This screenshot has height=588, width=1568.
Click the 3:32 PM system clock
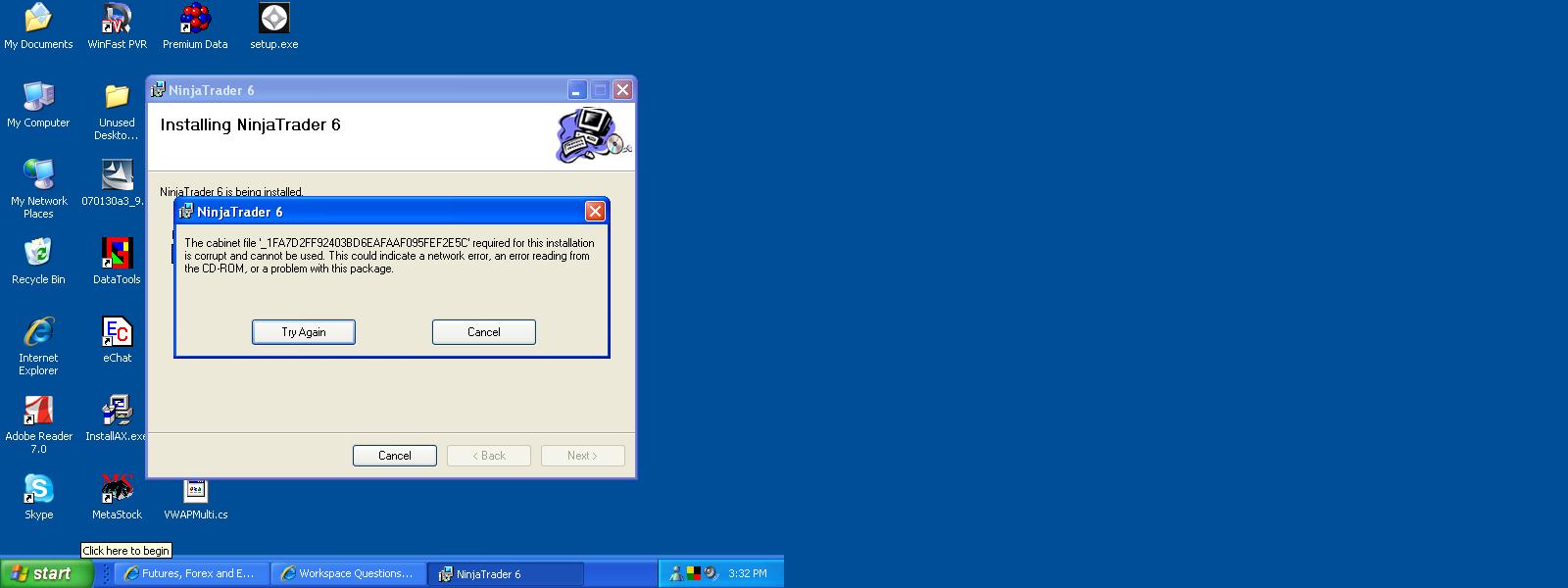[x=748, y=573]
